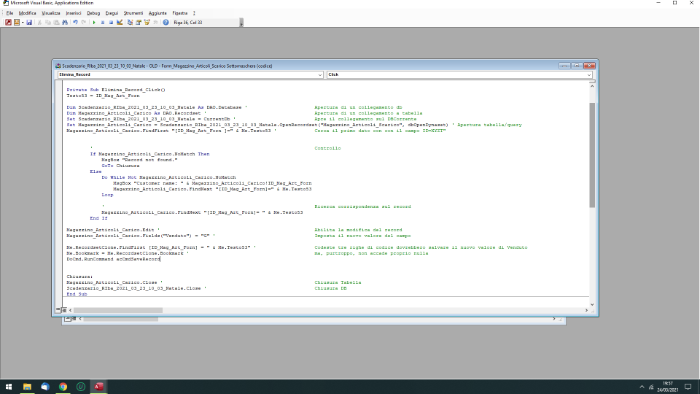
Task: Click the Microsoft Access taskbar icon
Action: coord(99,387)
